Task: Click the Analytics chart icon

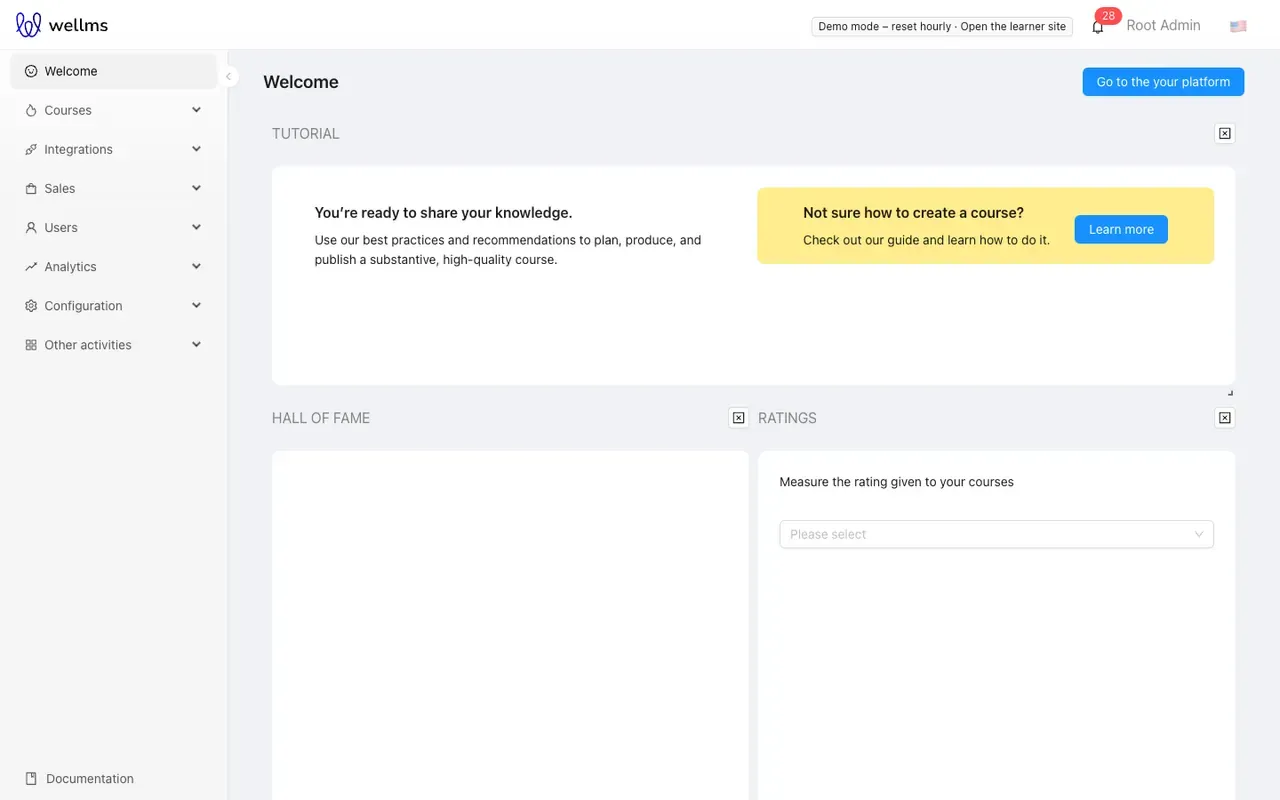Action: (31, 267)
